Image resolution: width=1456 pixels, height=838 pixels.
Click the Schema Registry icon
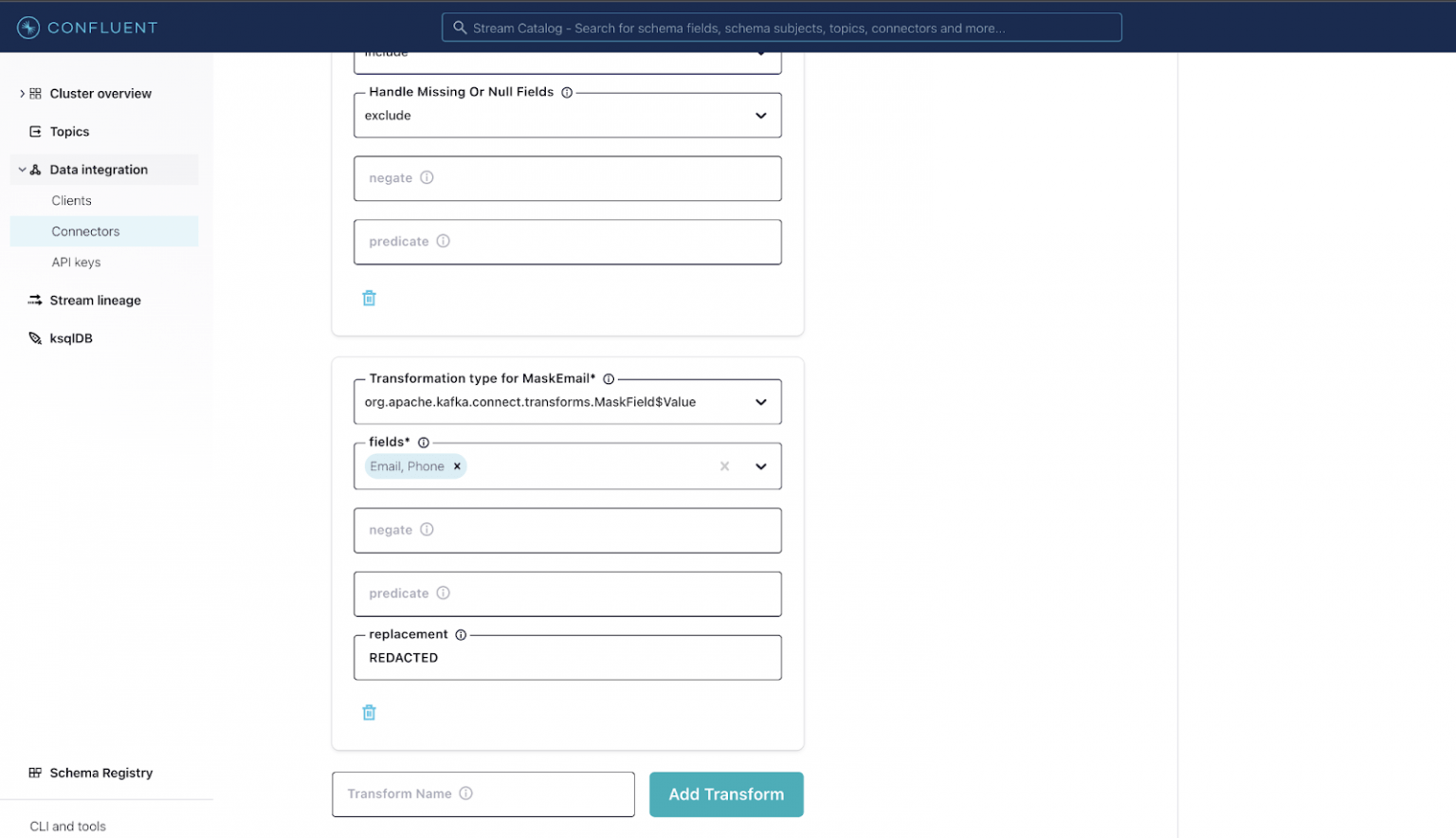pos(34,773)
